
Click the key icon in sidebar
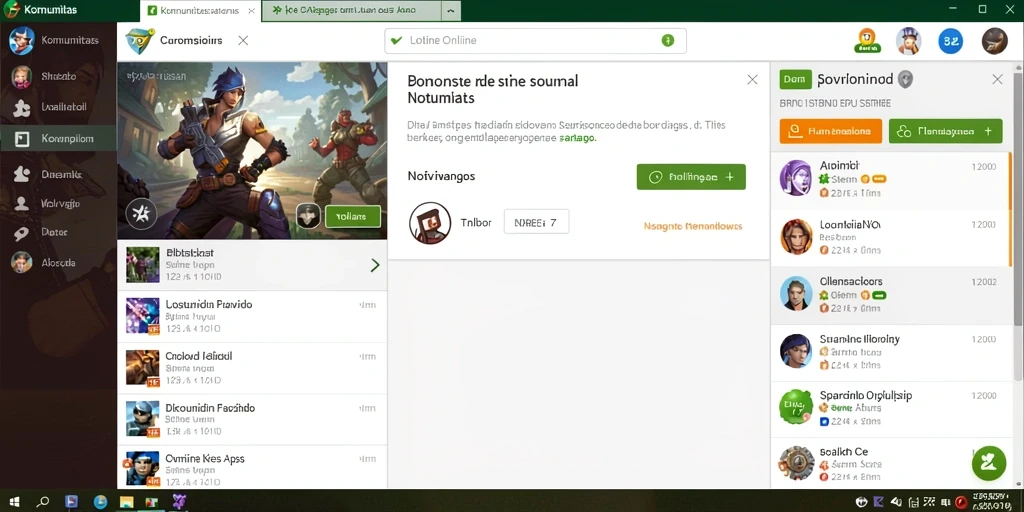click(22, 232)
